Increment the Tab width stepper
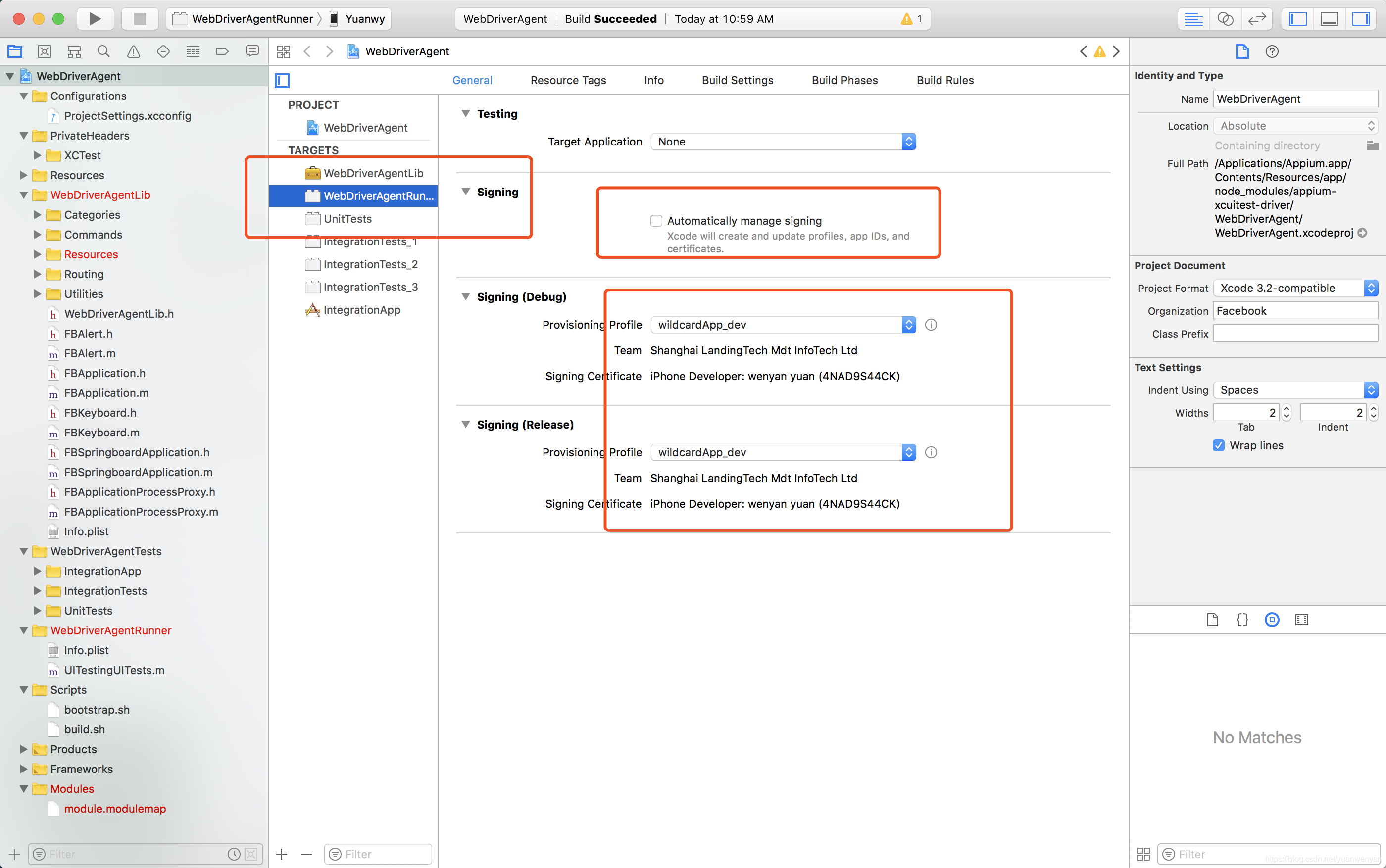 (1286, 409)
